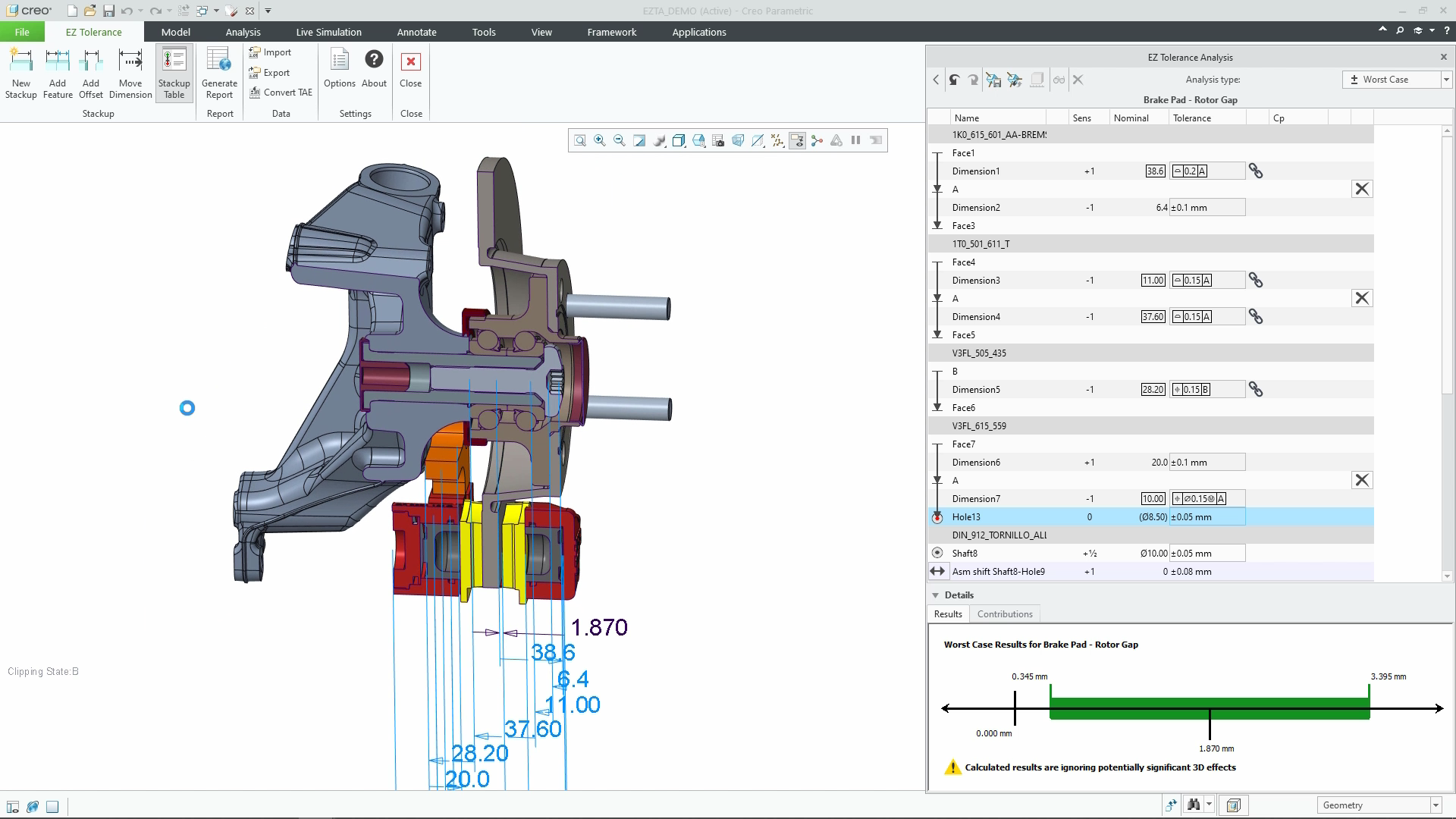The image size is (1456, 819).
Task: Click the X button beside Dimension3's datum A
Action: pyautogui.click(x=1362, y=298)
